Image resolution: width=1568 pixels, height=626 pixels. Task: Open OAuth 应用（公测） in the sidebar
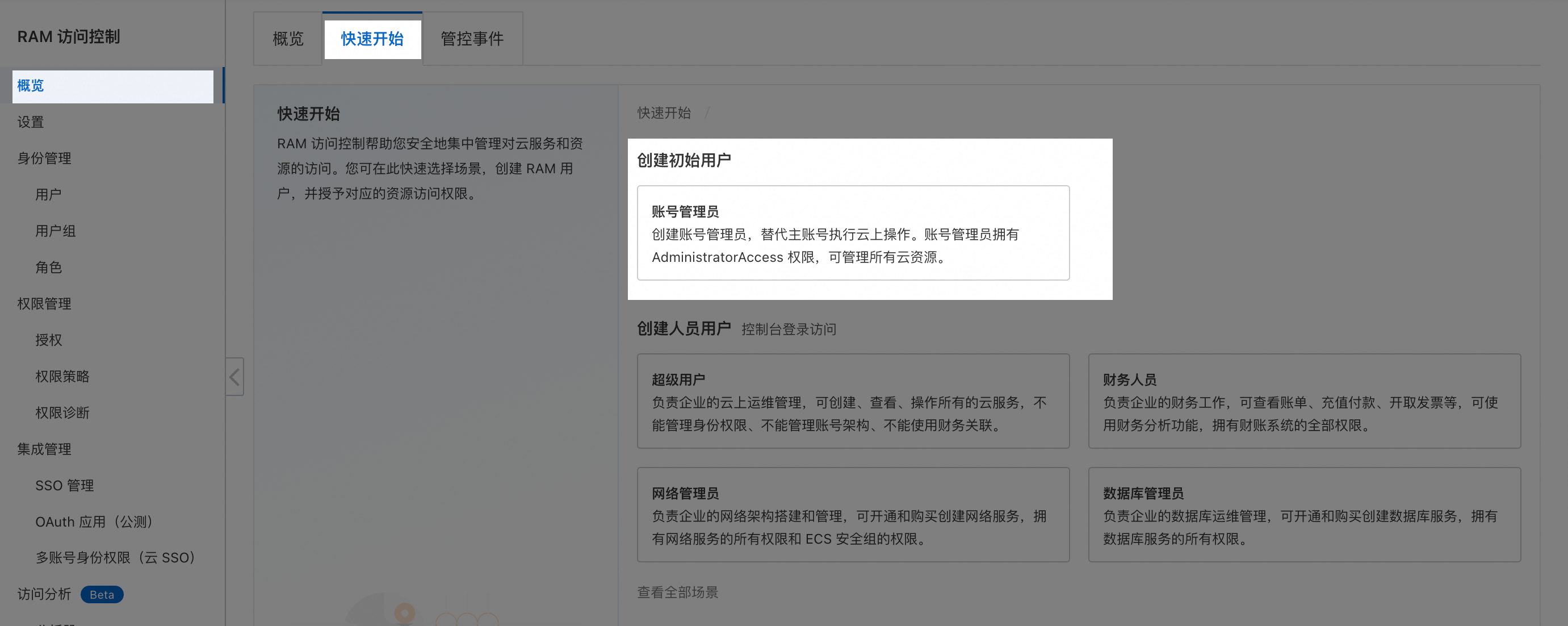click(95, 522)
